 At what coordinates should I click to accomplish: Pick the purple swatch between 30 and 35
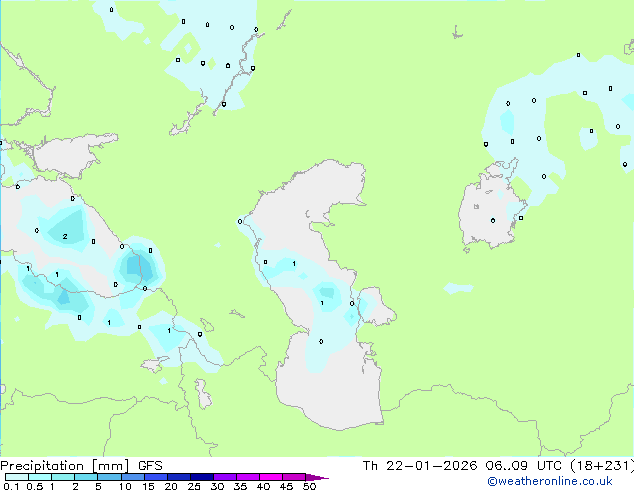tap(224, 477)
